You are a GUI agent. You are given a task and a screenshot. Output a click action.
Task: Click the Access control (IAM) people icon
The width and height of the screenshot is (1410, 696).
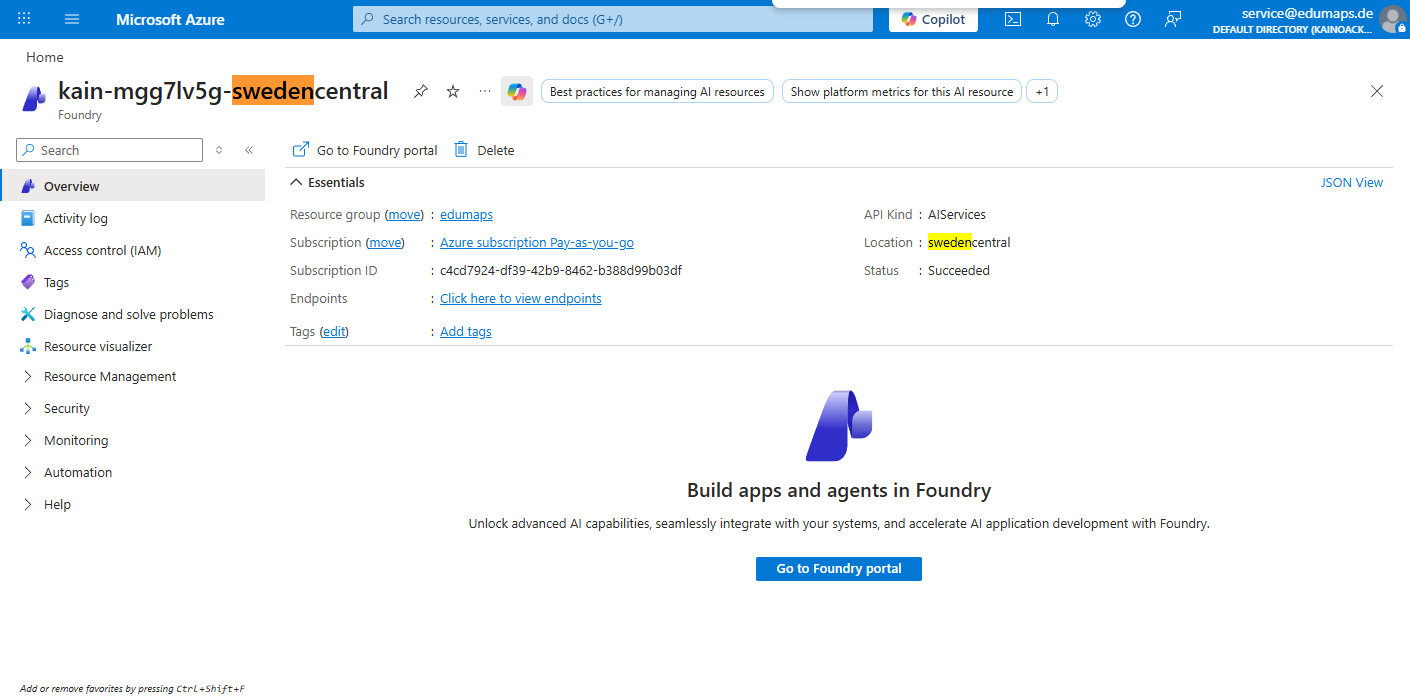(x=28, y=250)
